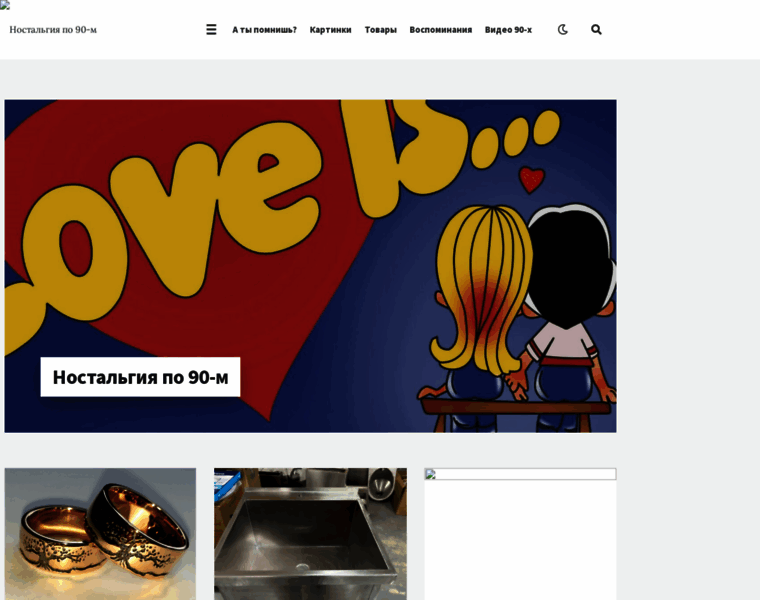
Task: Open the 'А ты помнишь?' menu item
Action: pyautogui.click(x=264, y=30)
